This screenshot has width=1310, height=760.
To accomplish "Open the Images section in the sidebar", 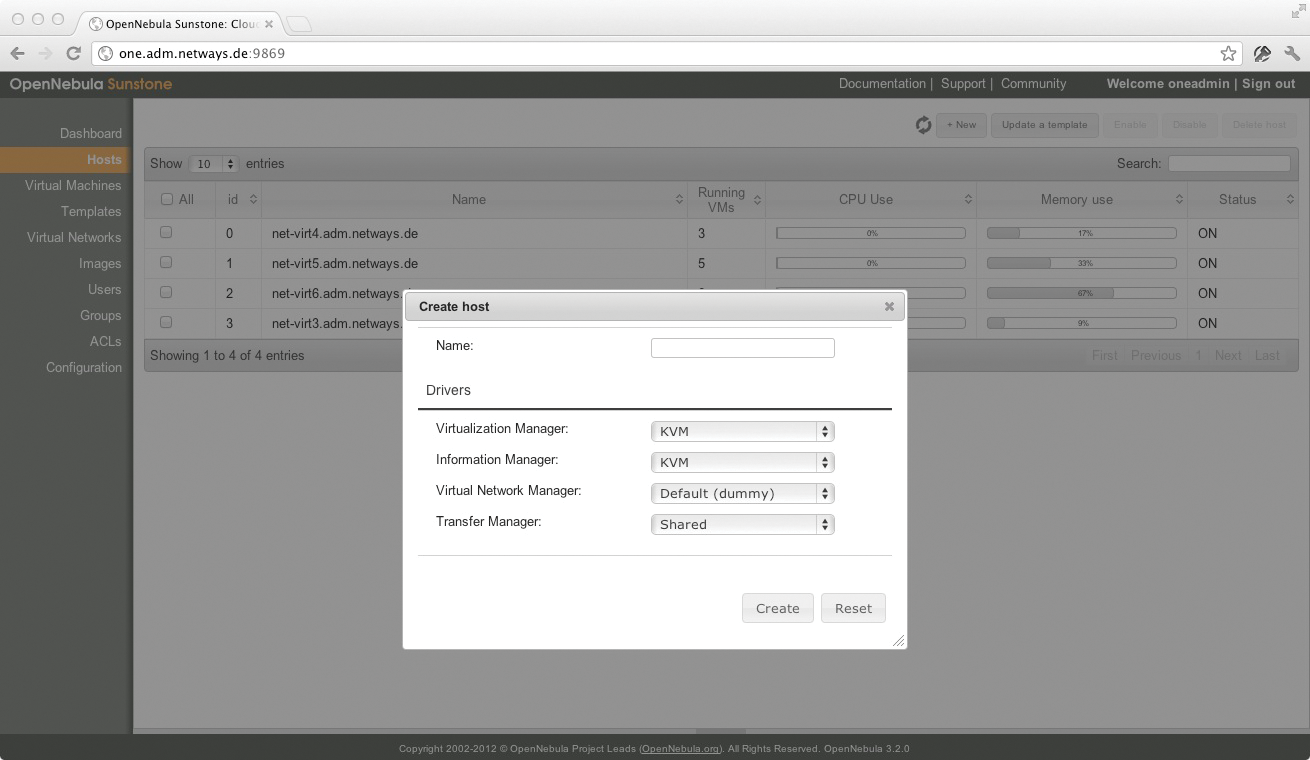I will (x=101, y=263).
